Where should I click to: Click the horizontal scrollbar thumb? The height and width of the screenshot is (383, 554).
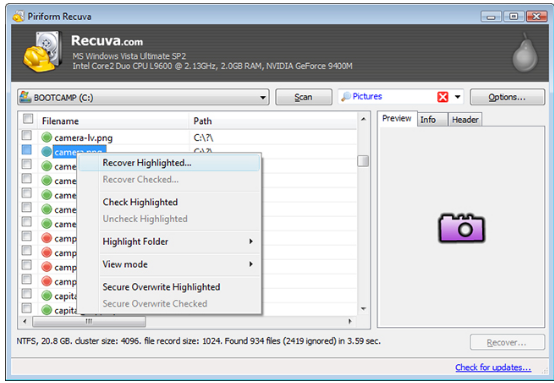coord(89,321)
